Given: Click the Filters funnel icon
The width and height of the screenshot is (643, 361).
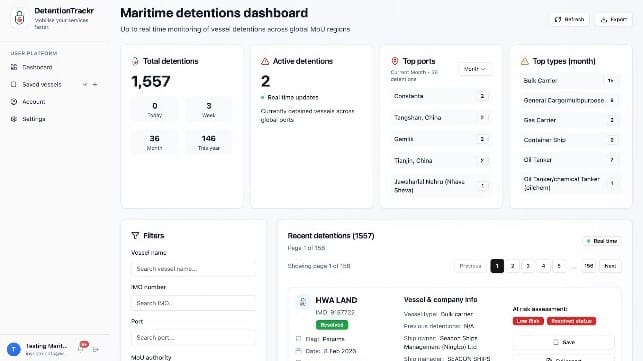Looking at the screenshot, I should (135, 235).
